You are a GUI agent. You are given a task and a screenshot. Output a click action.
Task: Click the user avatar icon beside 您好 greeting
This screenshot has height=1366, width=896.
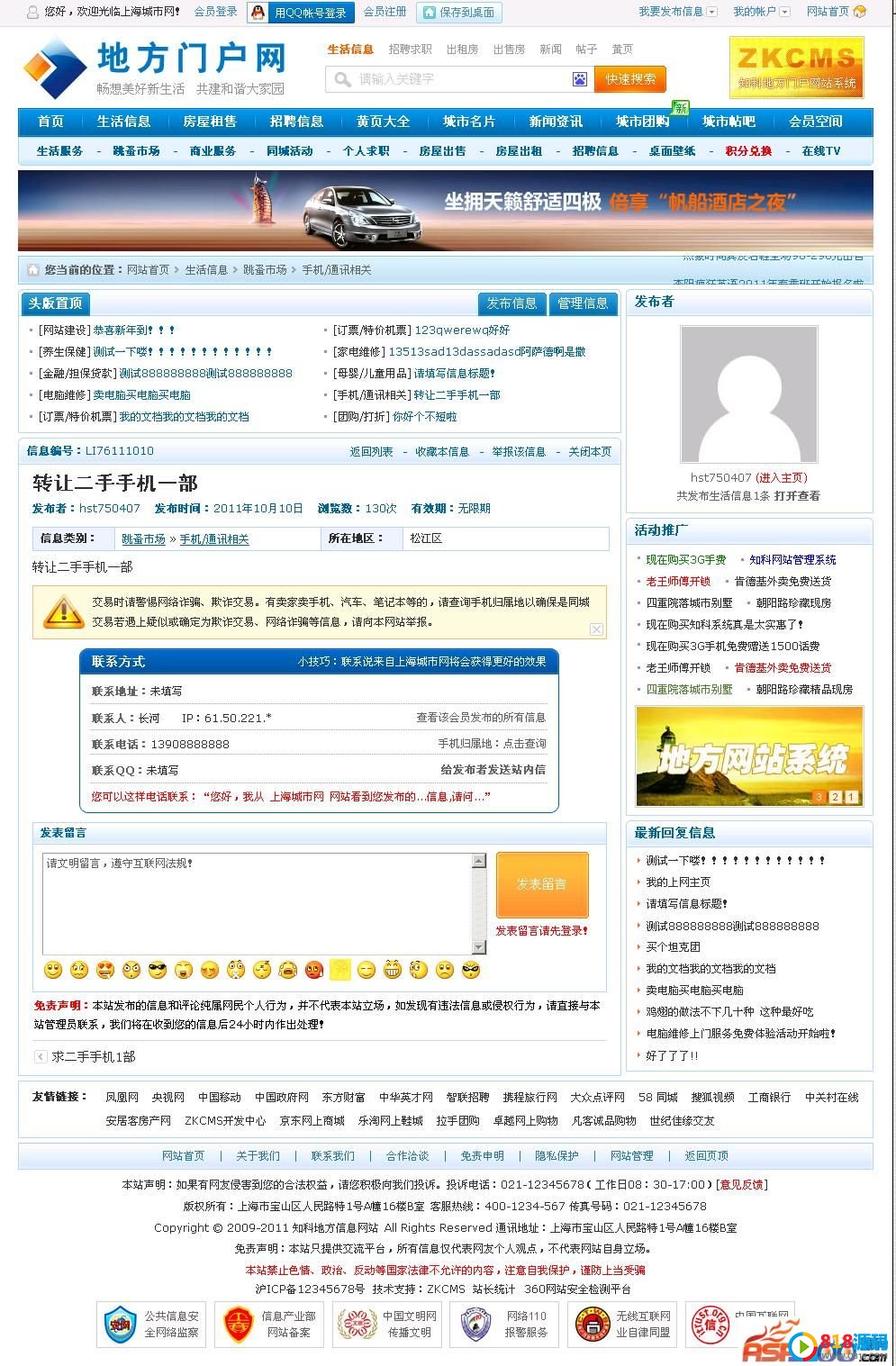click(x=32, y=12)
